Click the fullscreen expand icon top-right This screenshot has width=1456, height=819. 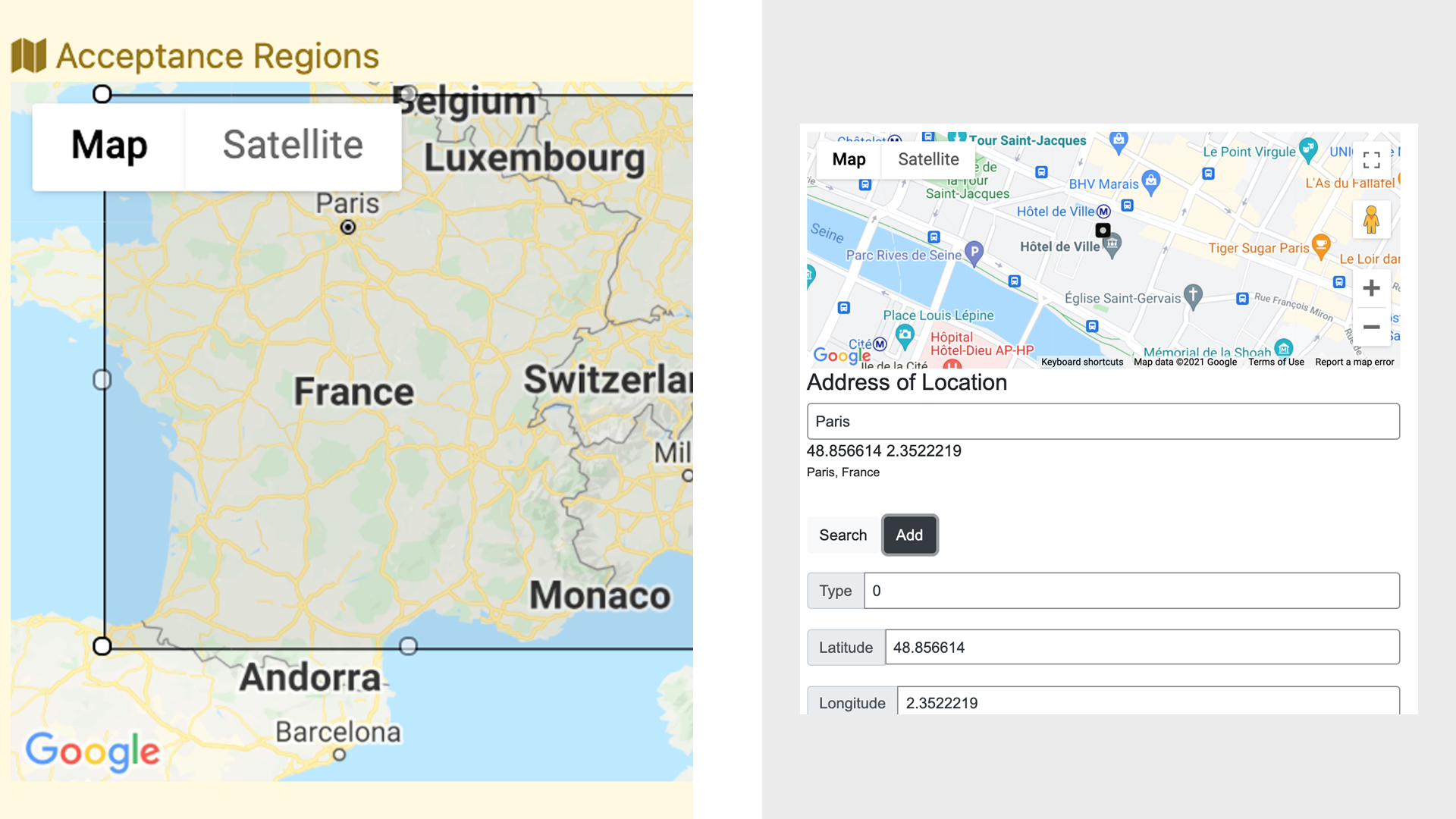point(1371,161)
